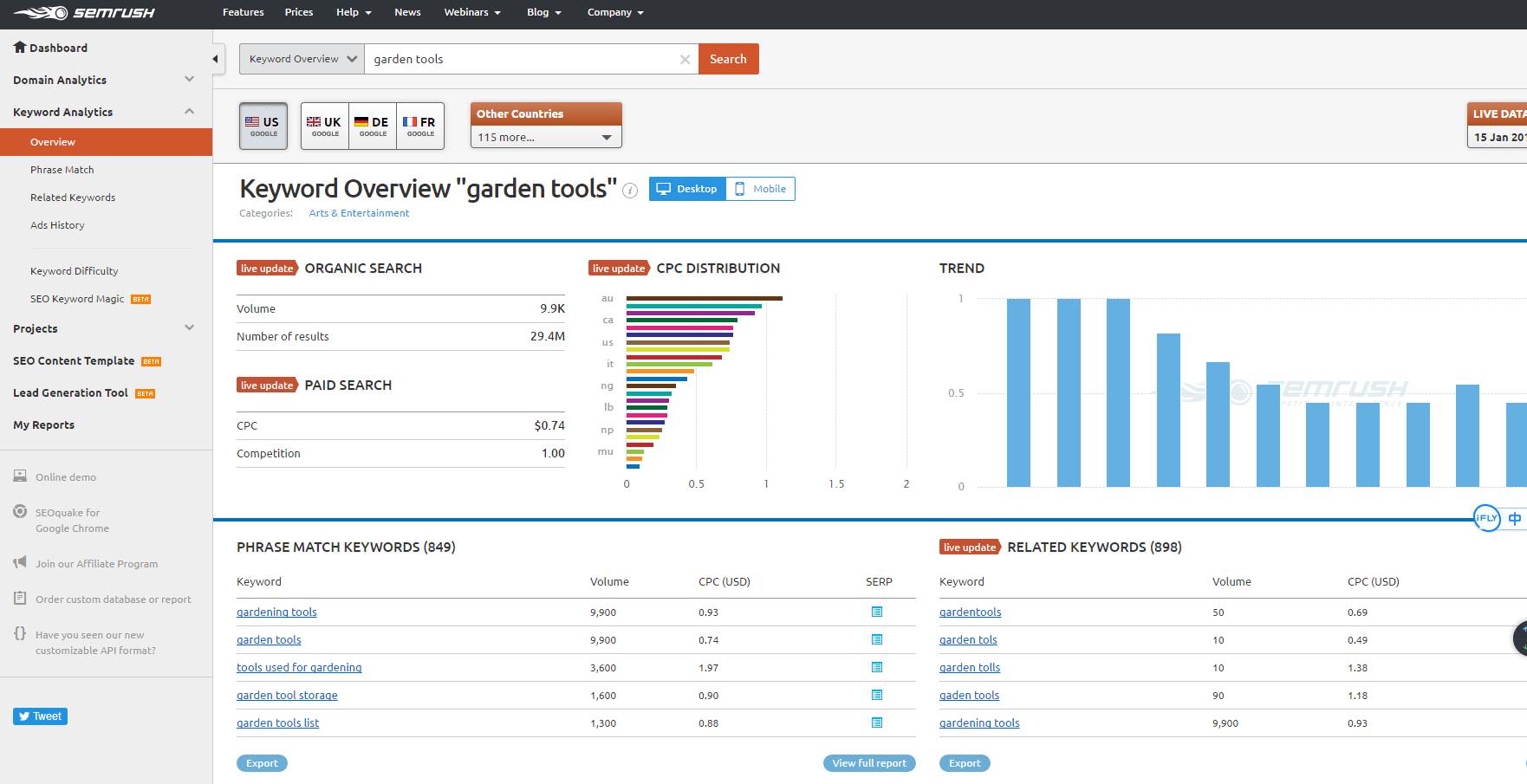Collapse Keyword Analytics section
The width and height of the screenshot is (1527, 784).
tap(104, 112)
